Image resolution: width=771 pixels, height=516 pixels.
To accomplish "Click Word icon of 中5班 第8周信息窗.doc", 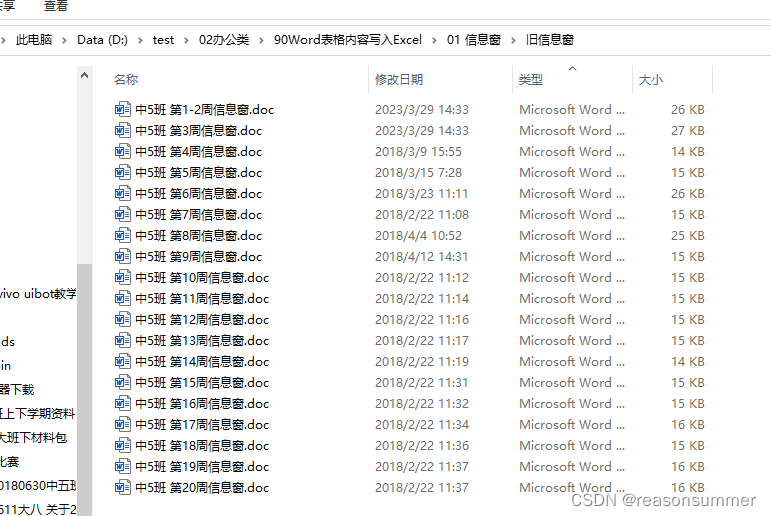I will click(122, 235).
